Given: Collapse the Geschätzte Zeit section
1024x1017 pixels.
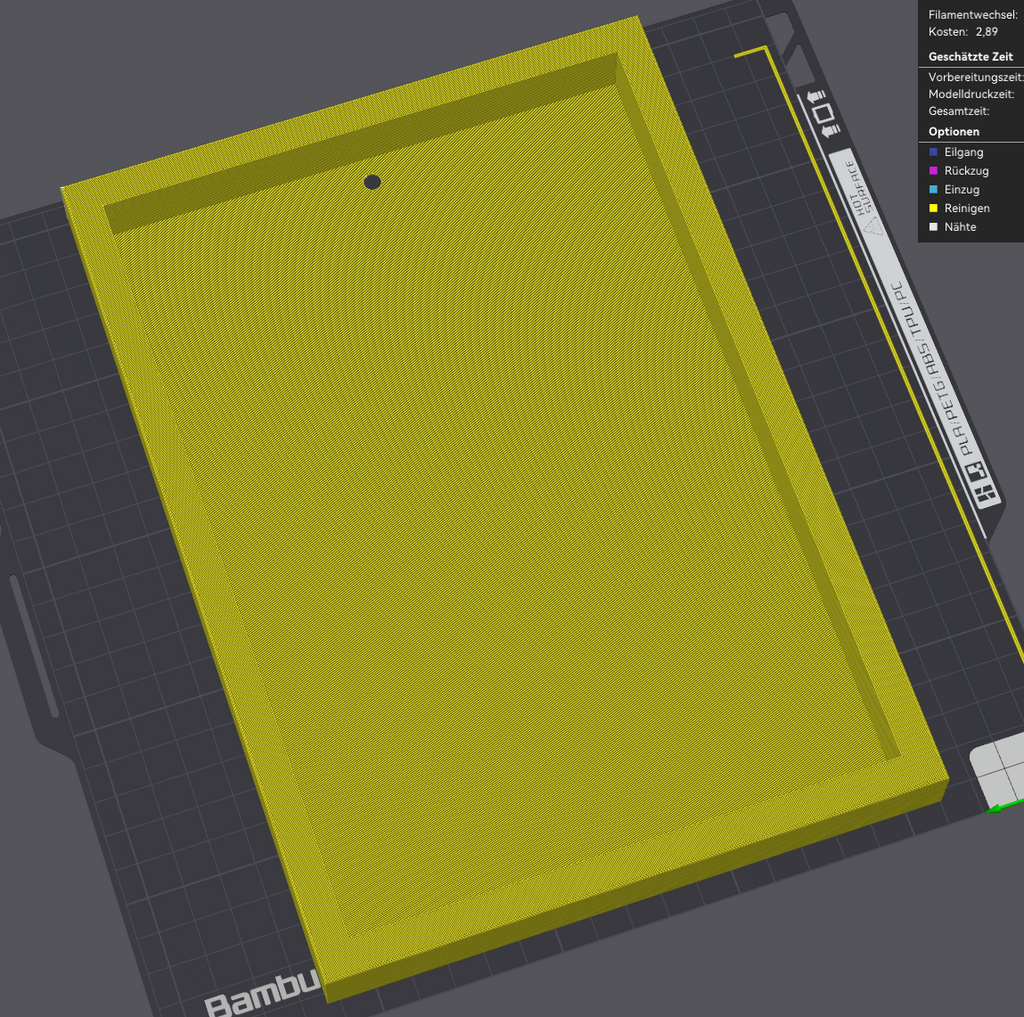Looking at the screenshot, I should point(970,57).
